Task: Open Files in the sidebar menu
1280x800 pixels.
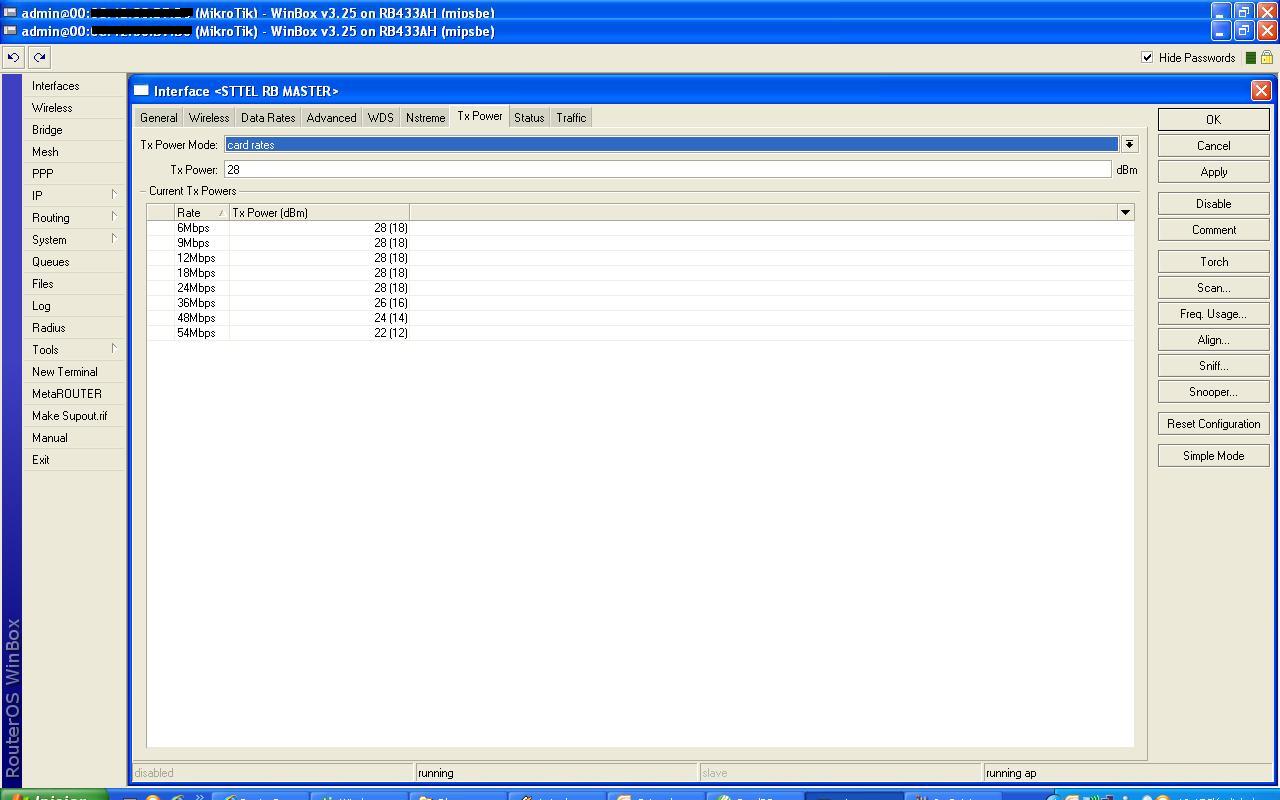Action: [74, 283]
